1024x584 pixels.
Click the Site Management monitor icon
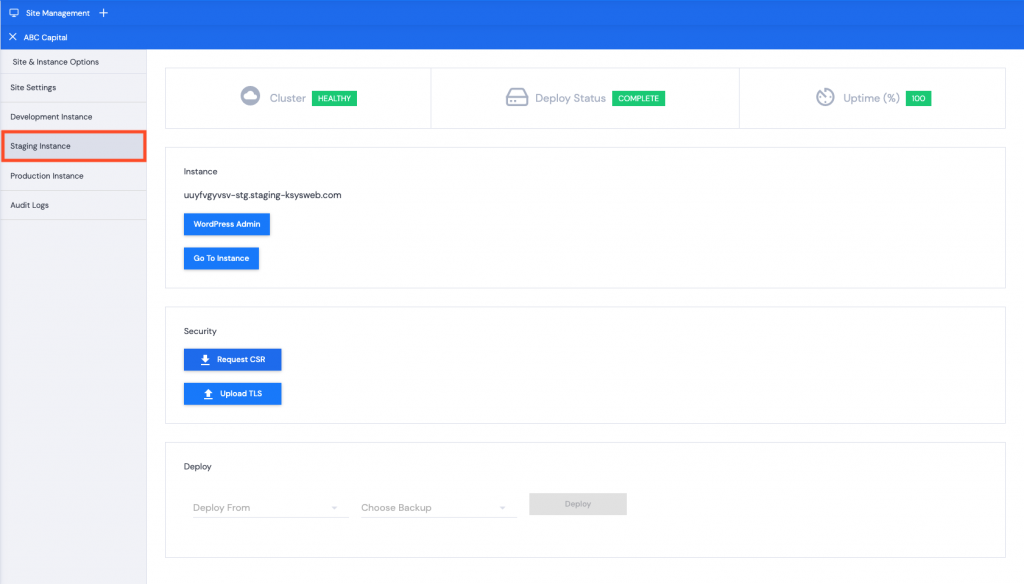point(14,12)
